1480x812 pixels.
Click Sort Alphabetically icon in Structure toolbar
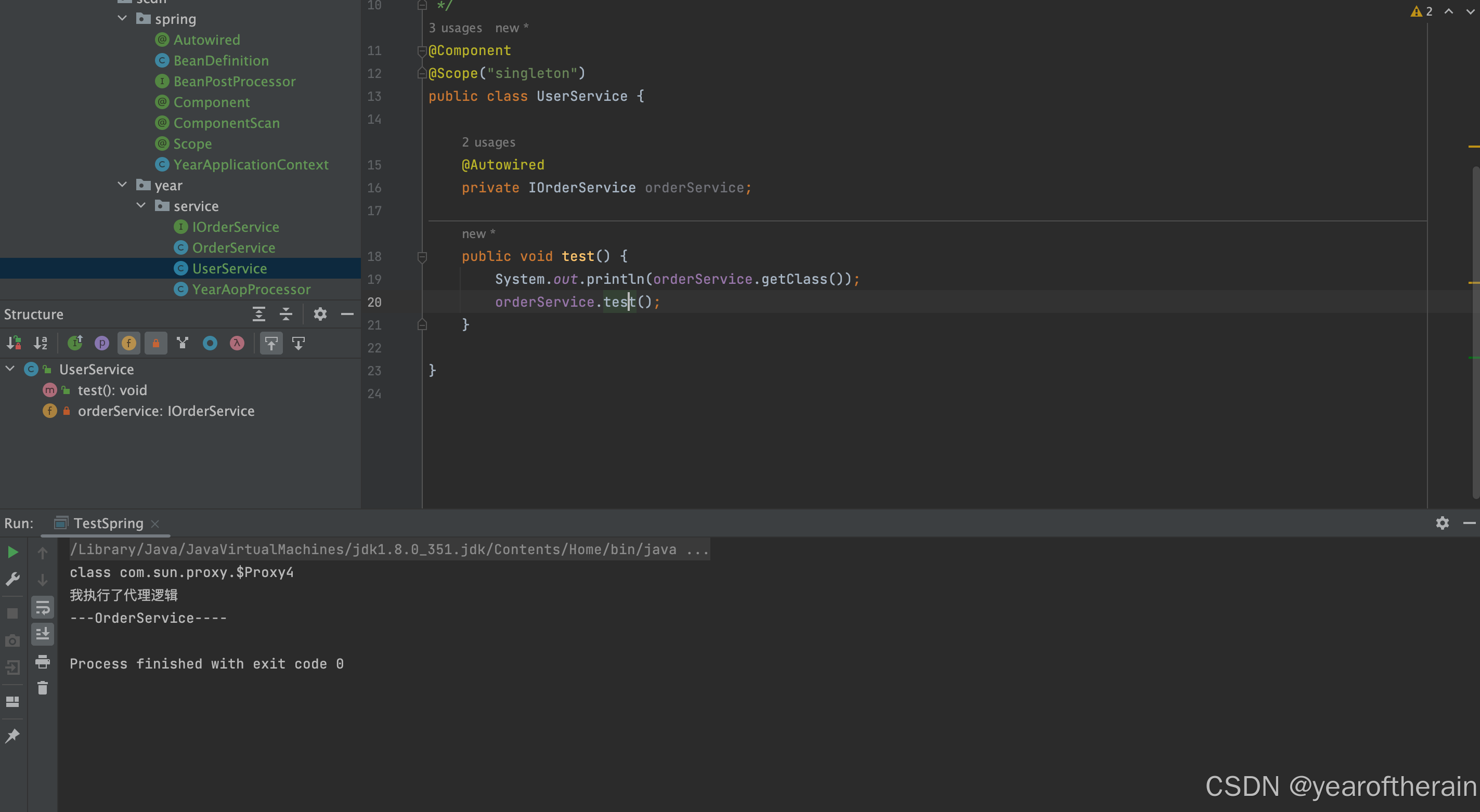pos(41,344)
